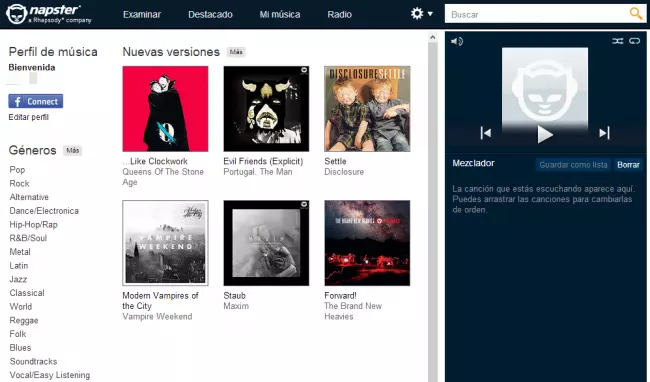Mute audio with the speaker icon
The image size is (650, 382).
pyautogui.click(x=457, y=41)
